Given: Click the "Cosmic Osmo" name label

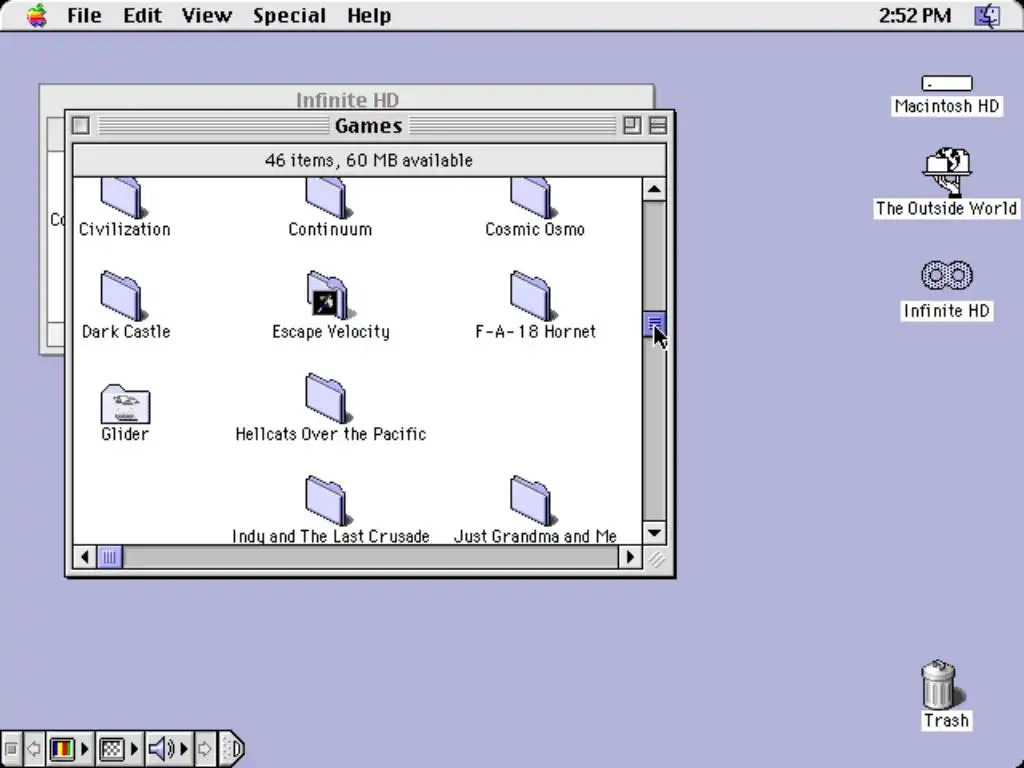Looking at the screenshot, I should point(535,229).
